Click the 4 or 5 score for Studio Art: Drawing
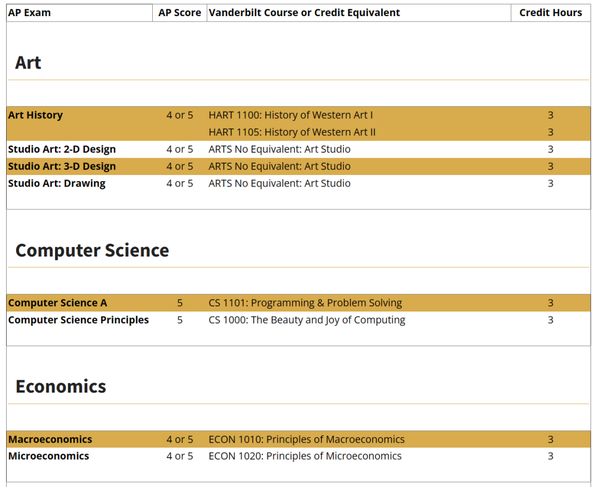This screenshot has height=487, width=600. (x=179, y=184)
